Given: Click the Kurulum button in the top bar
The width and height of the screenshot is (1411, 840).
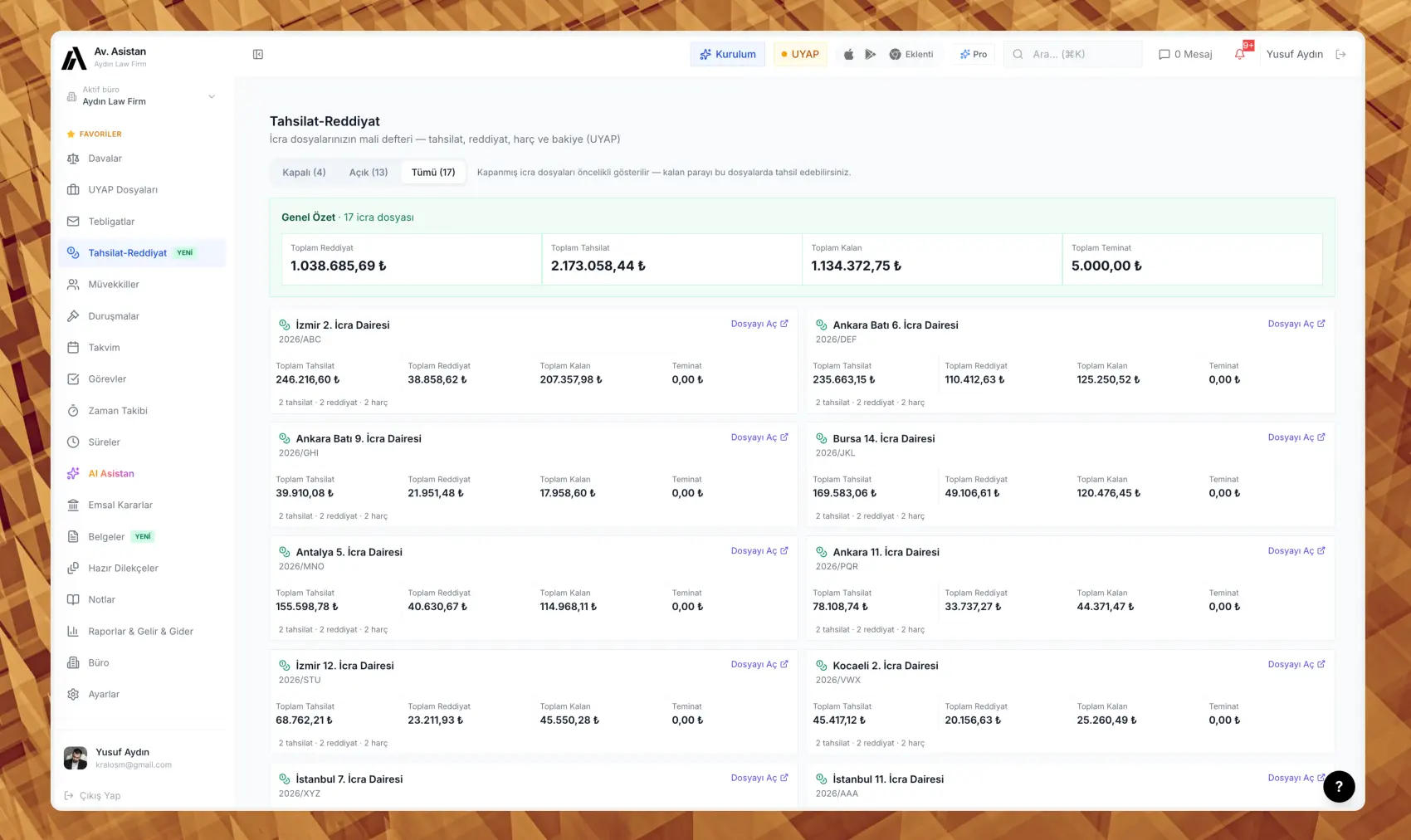Looking at the screenshot, I should [728, 54].
